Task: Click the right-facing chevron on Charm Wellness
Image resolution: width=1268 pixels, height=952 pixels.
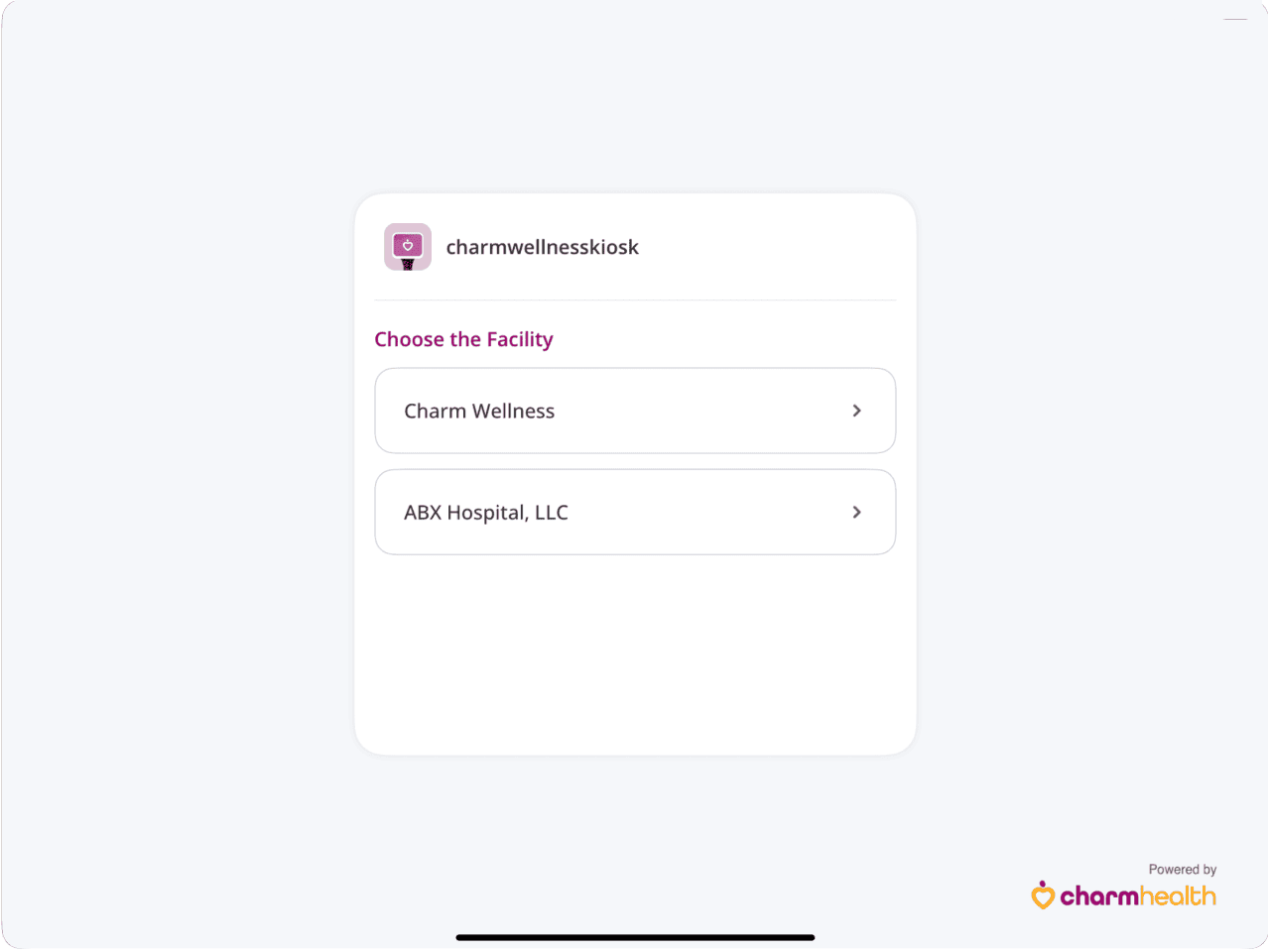Action: 856,410
